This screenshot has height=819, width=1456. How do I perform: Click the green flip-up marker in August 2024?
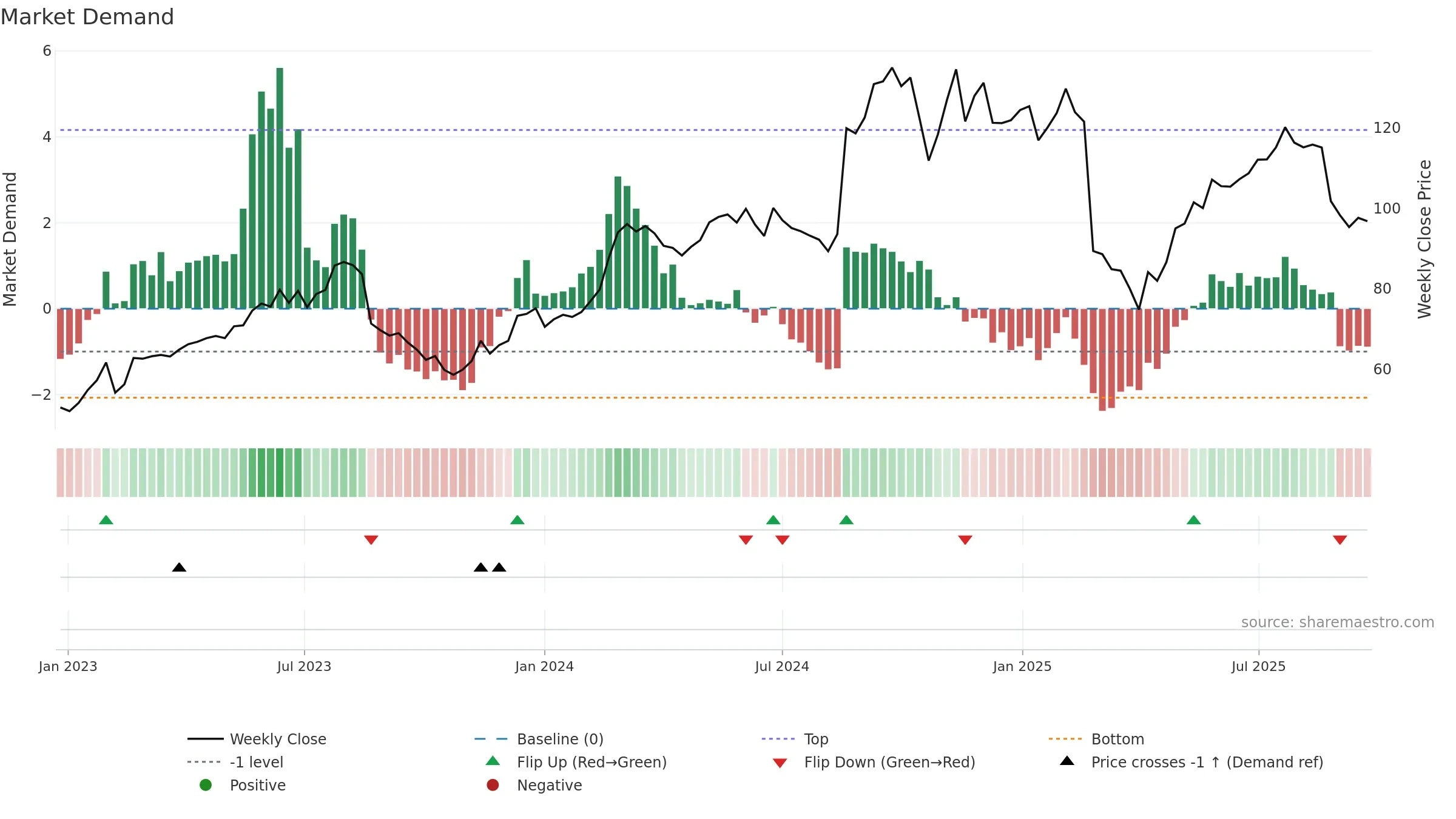click(x=846, y=520)
